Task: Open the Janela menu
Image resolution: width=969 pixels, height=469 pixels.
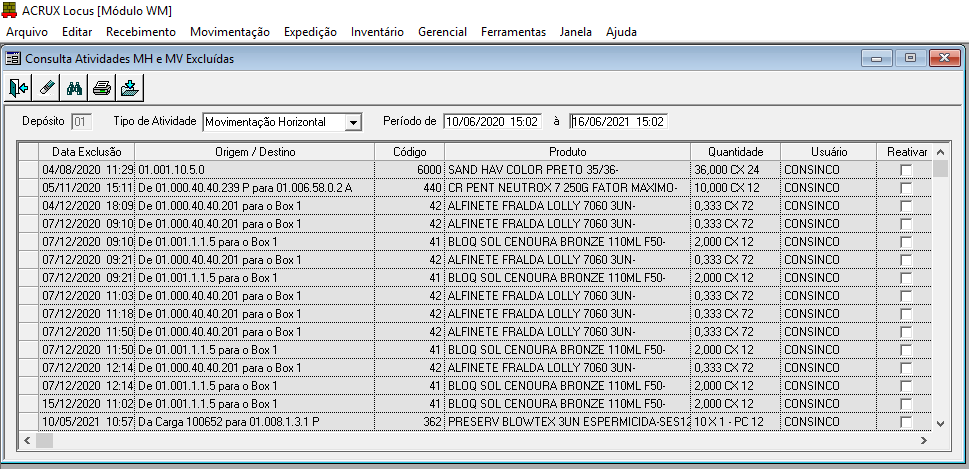Action: (575, 32)
